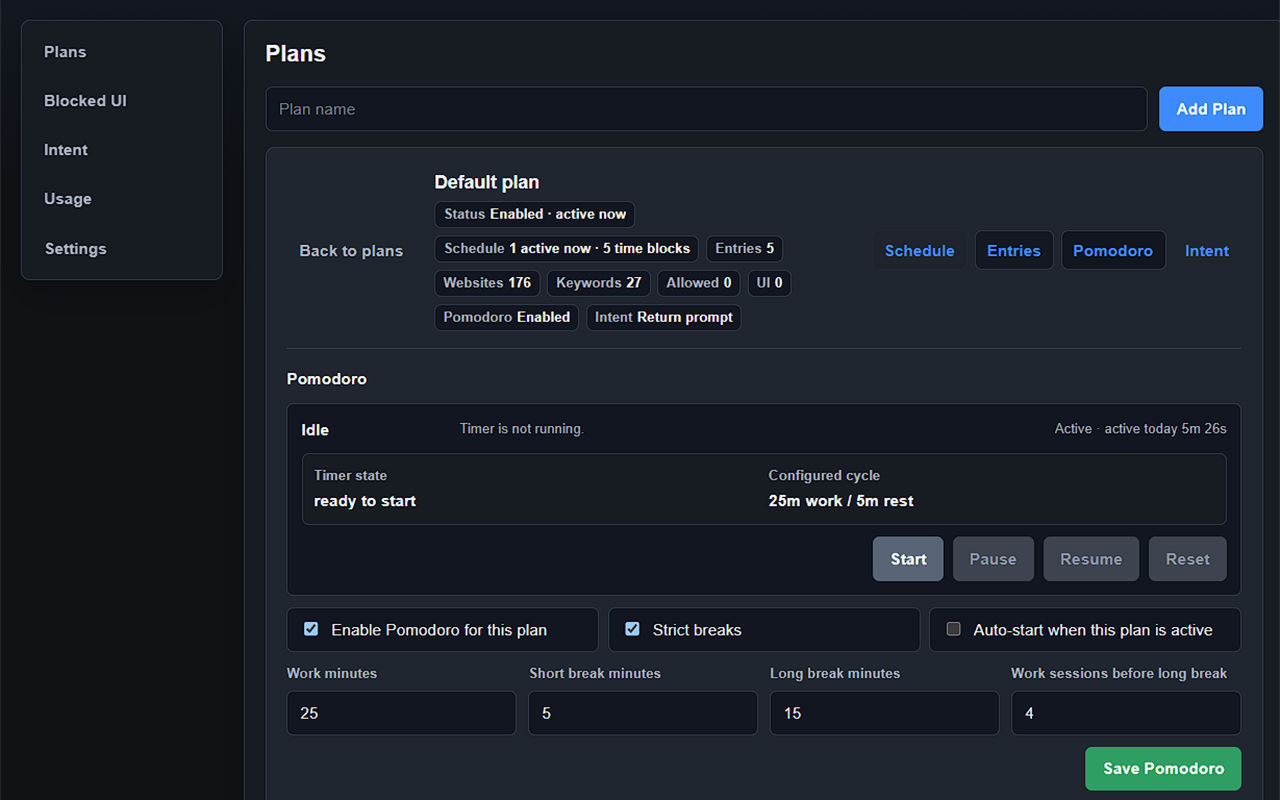The width and height of the screenshot is (1280, 800).
Task: Click the Long break minutes field
Action: pos(884,713)
